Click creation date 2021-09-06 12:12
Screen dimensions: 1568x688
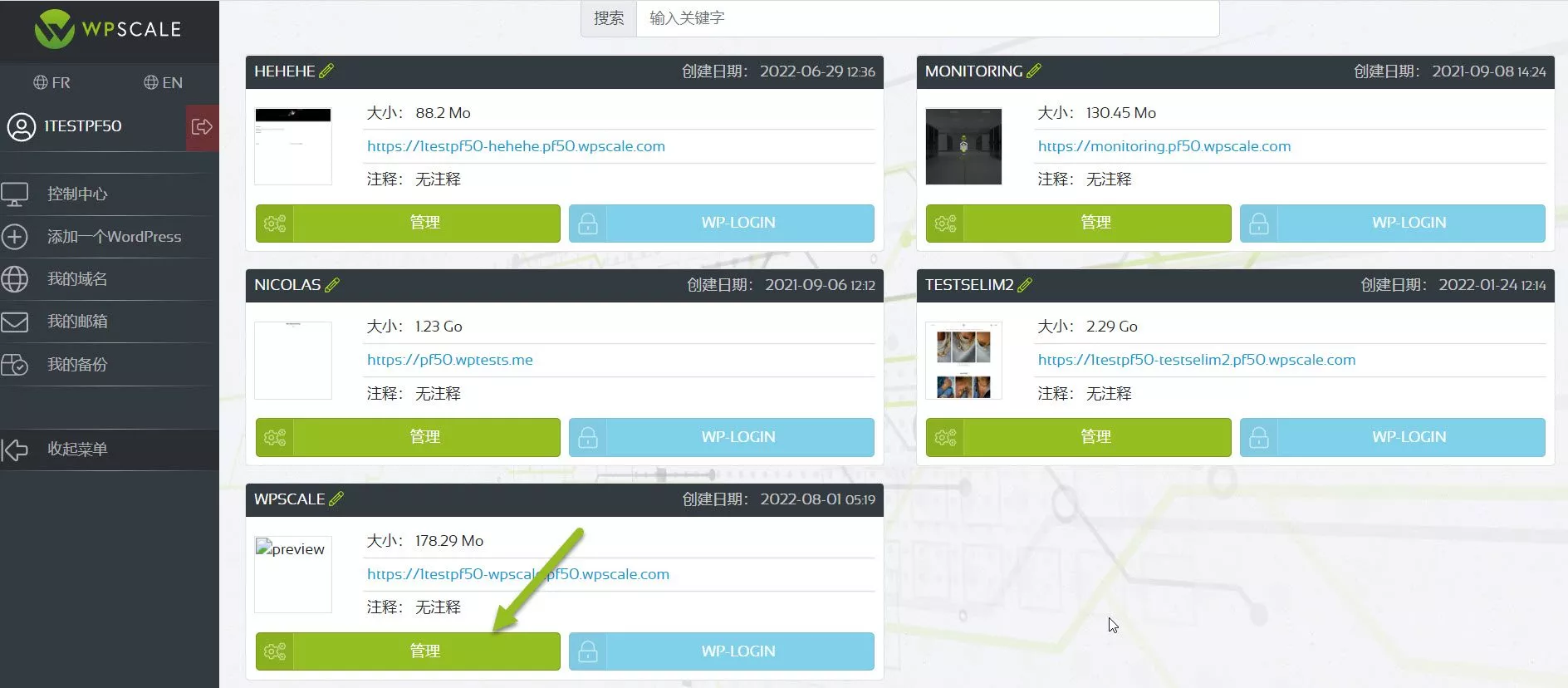click(x=820, y=285)
